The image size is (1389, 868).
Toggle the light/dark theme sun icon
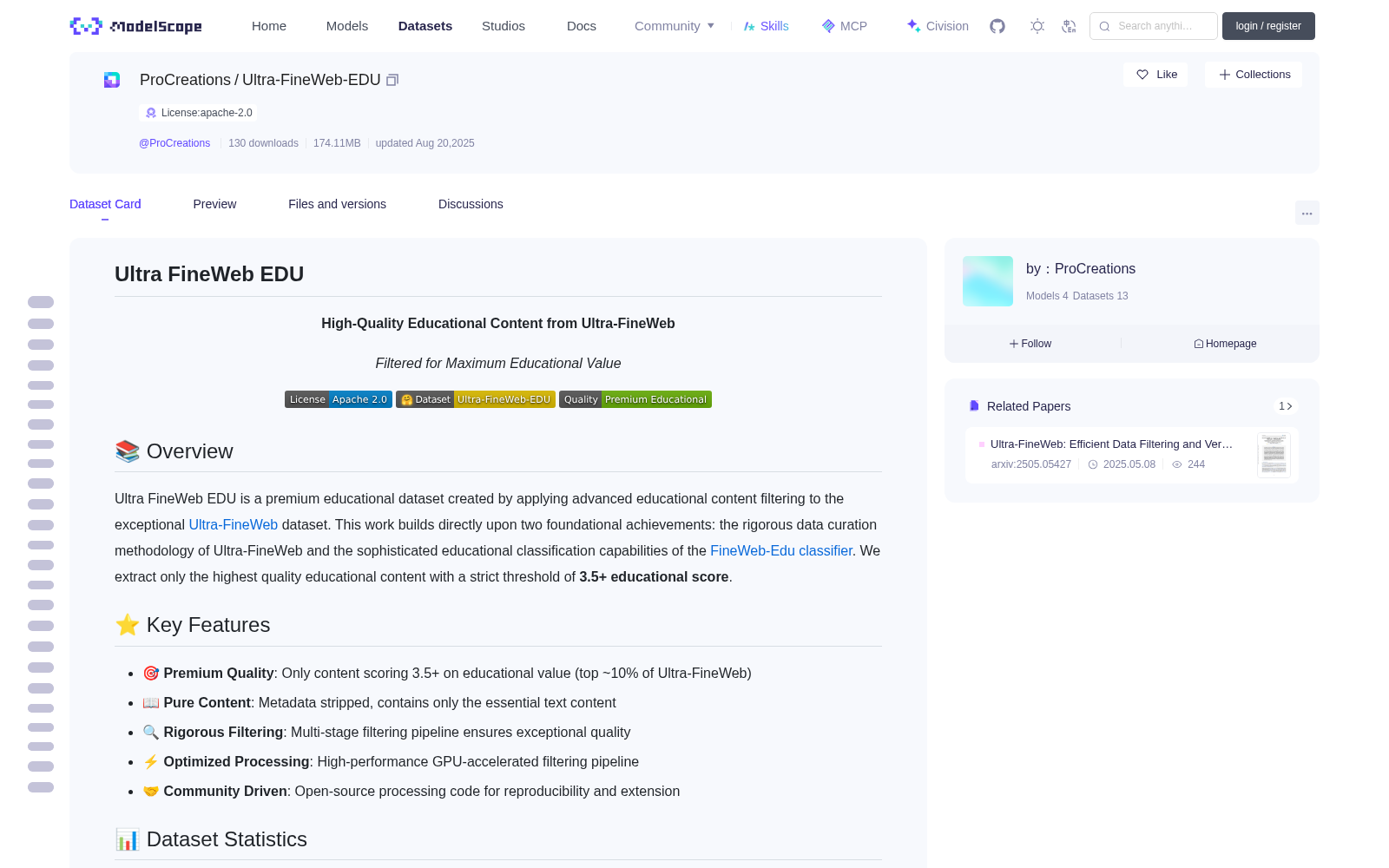coord(1037,26)
